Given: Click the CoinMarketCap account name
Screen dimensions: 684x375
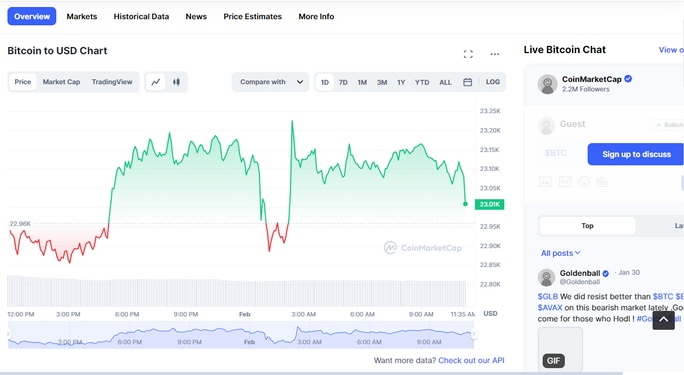Looking at the screenshot, I should click(592, 79).
